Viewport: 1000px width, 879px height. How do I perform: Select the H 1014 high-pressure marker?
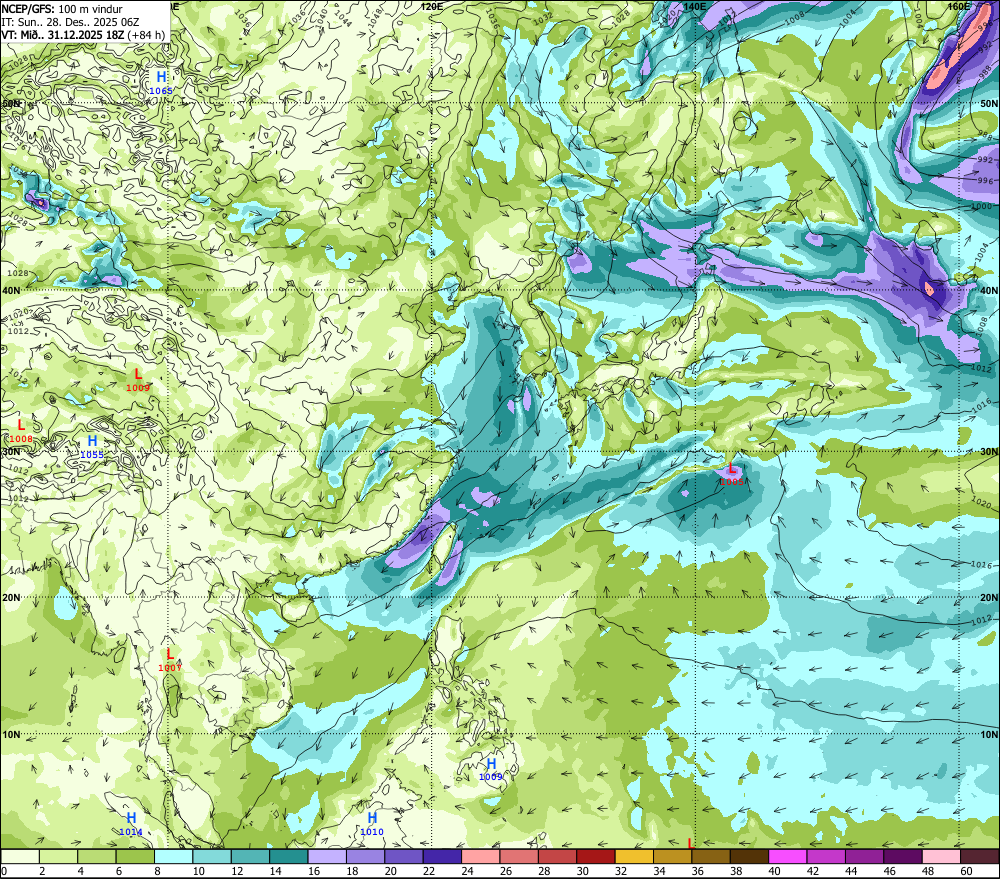[131, 824]
